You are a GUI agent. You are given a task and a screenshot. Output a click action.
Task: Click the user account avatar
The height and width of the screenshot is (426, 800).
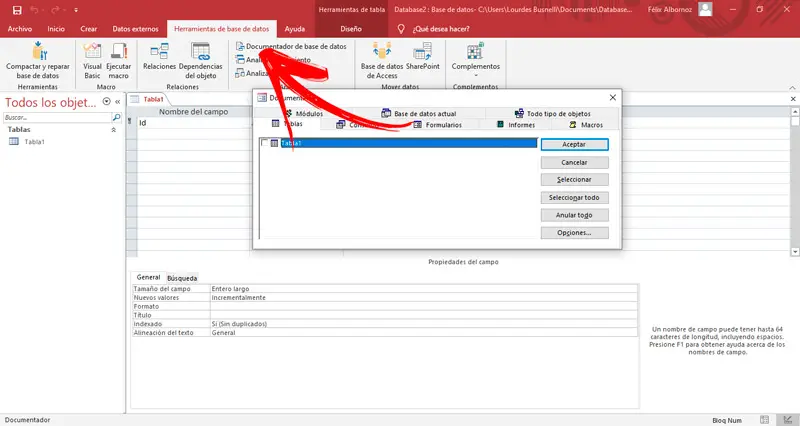click(705, 9)
